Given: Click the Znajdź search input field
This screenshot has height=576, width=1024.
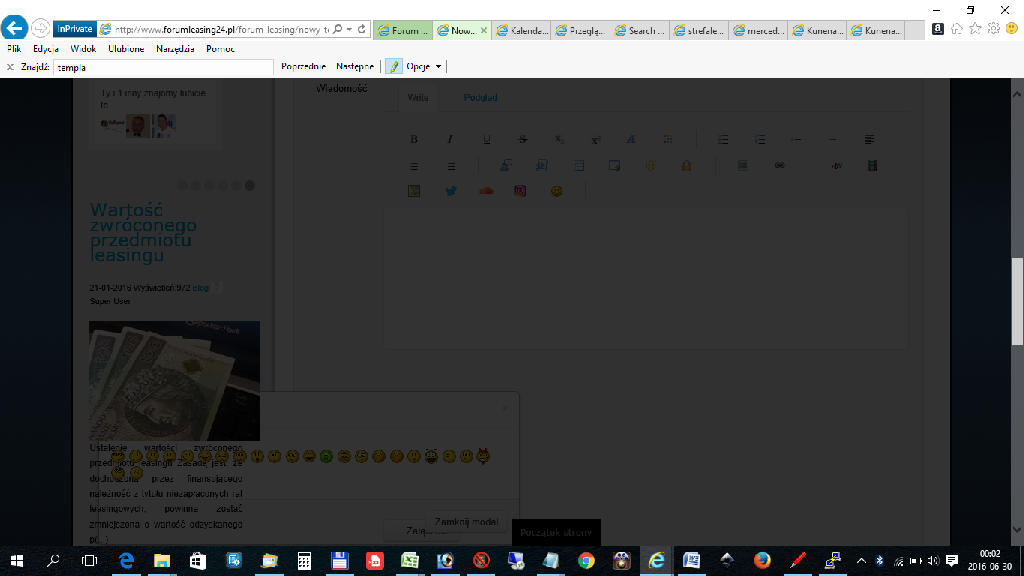Looking at the screenshot, I should pyautogui.click(x=163, y=67).
